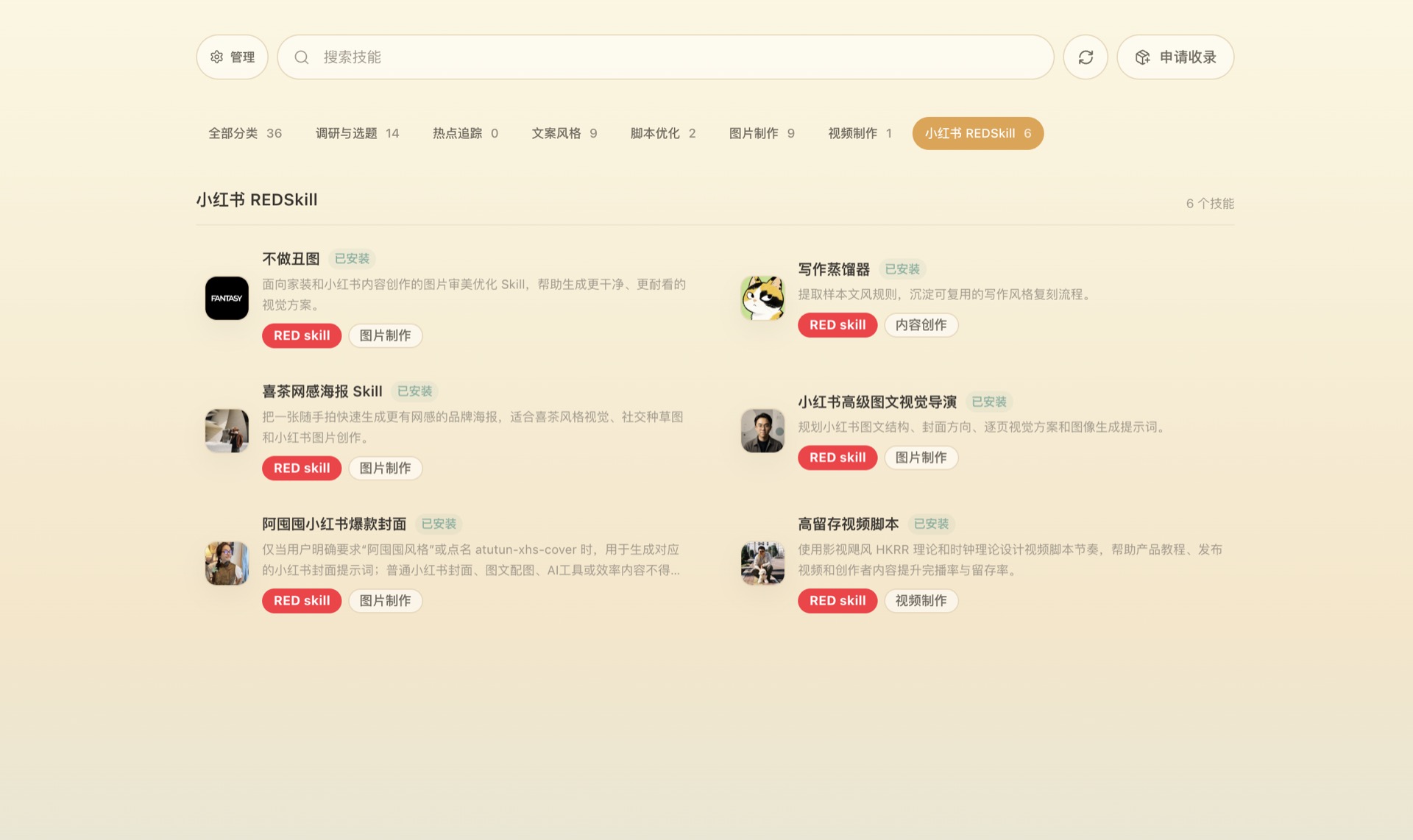Click the 阿囤囤小红书爆款封面 avatar
The height and width of the screenshot is (840, 1413).
(x=227, y=563)
